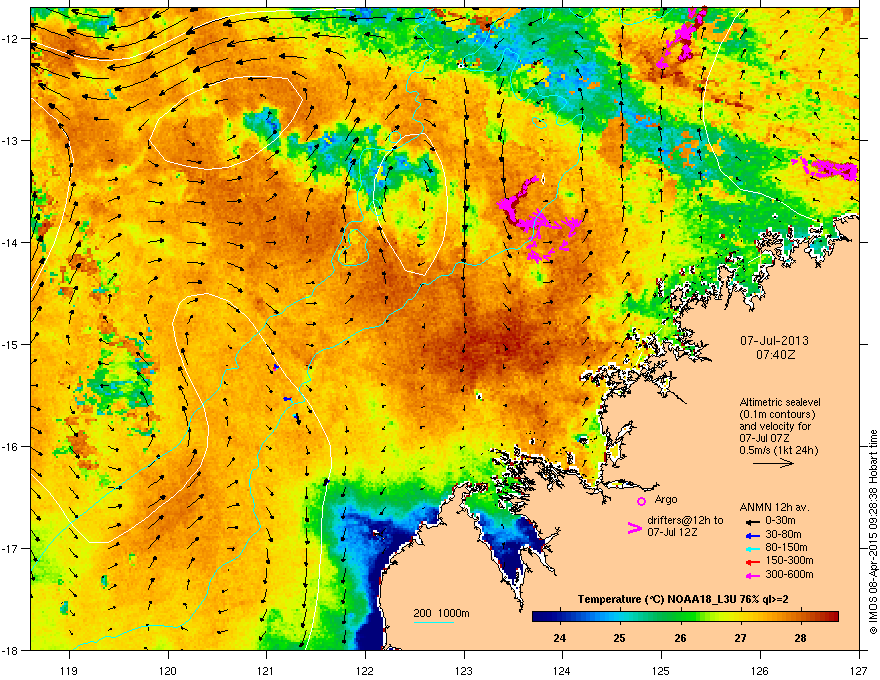The image size is (880, 680).
Task: Click the longitude axis label '122'
Action: [365, 670]
